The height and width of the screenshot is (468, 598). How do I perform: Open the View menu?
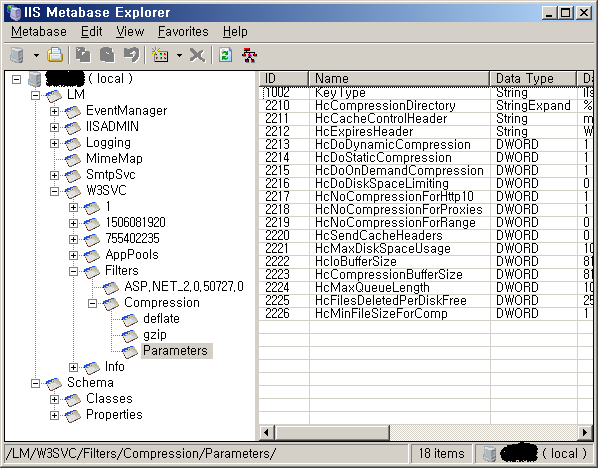pyautogui.click(x=130, y=32)
